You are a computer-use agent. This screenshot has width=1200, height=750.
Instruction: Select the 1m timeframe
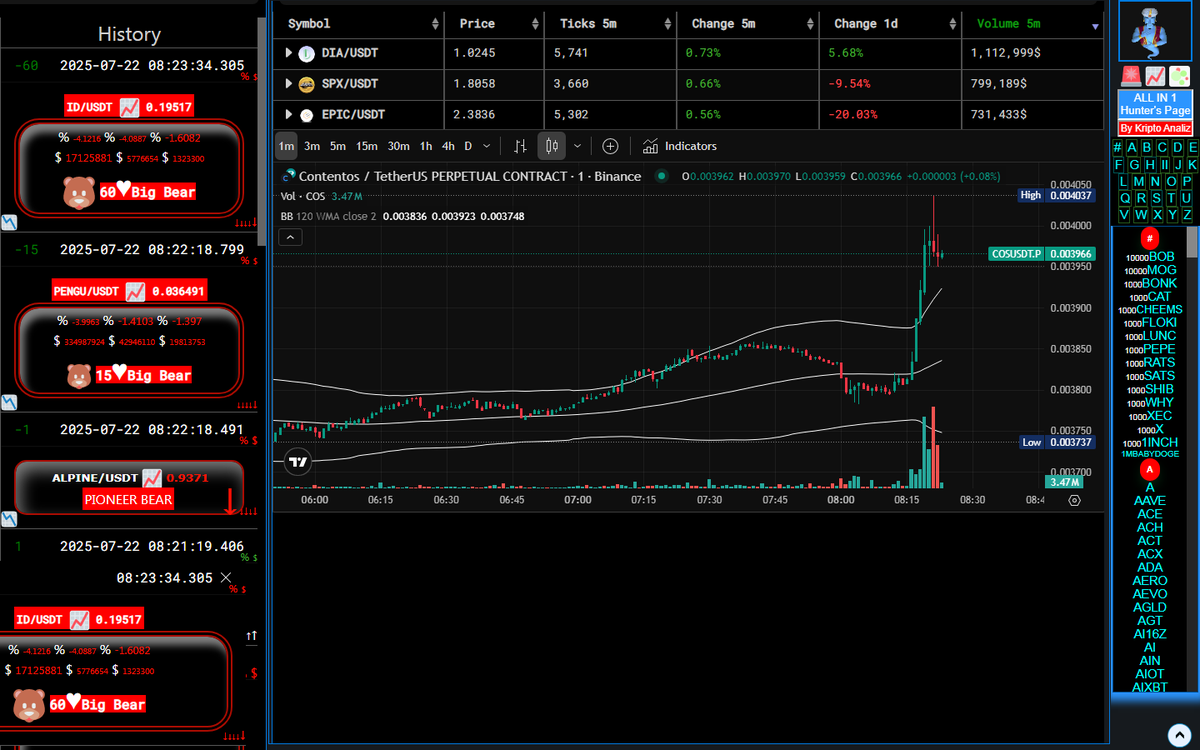[x=287, y=146]
